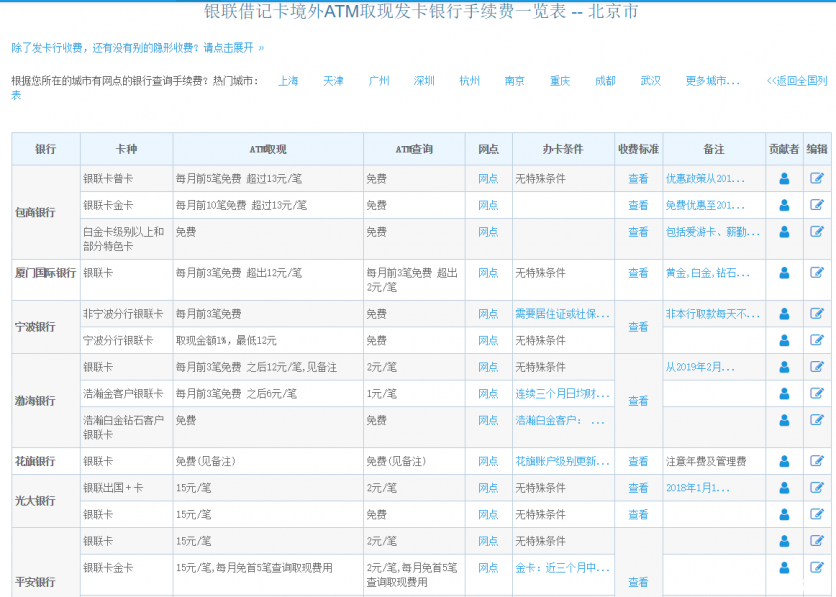Open 网点 link in 花旗银行 row
The height and width of the screenshot is (597, 836).
click(x=488, y=462)
